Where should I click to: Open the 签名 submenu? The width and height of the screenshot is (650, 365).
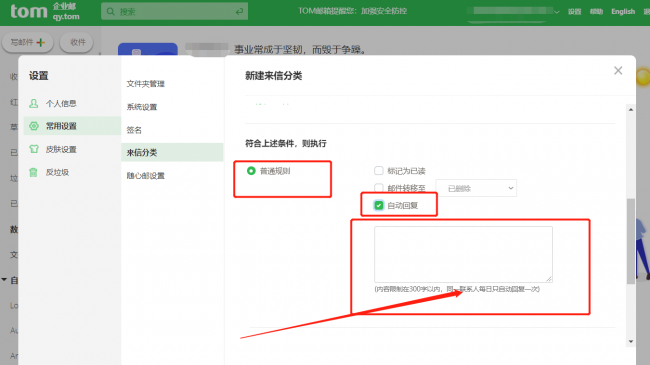pos(134,130)
